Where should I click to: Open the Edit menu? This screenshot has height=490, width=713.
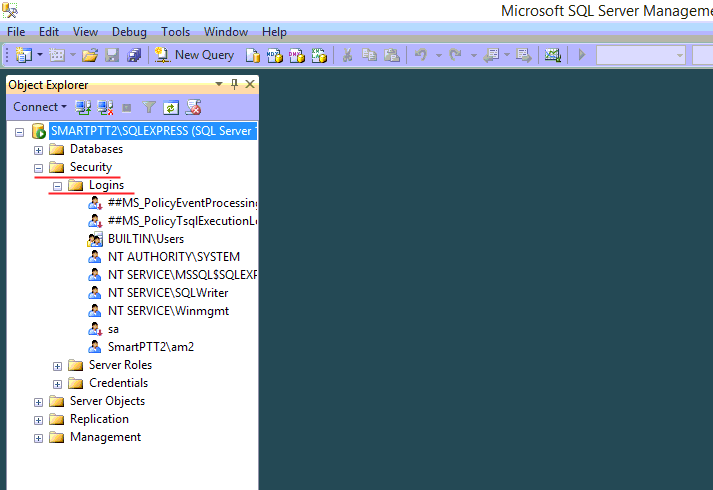[49, 32]
